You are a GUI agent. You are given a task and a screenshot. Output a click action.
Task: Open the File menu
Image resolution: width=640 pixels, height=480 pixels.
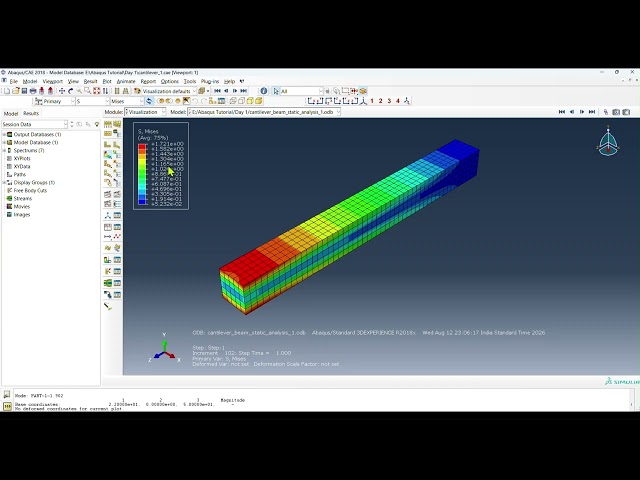tap(13, 81)
